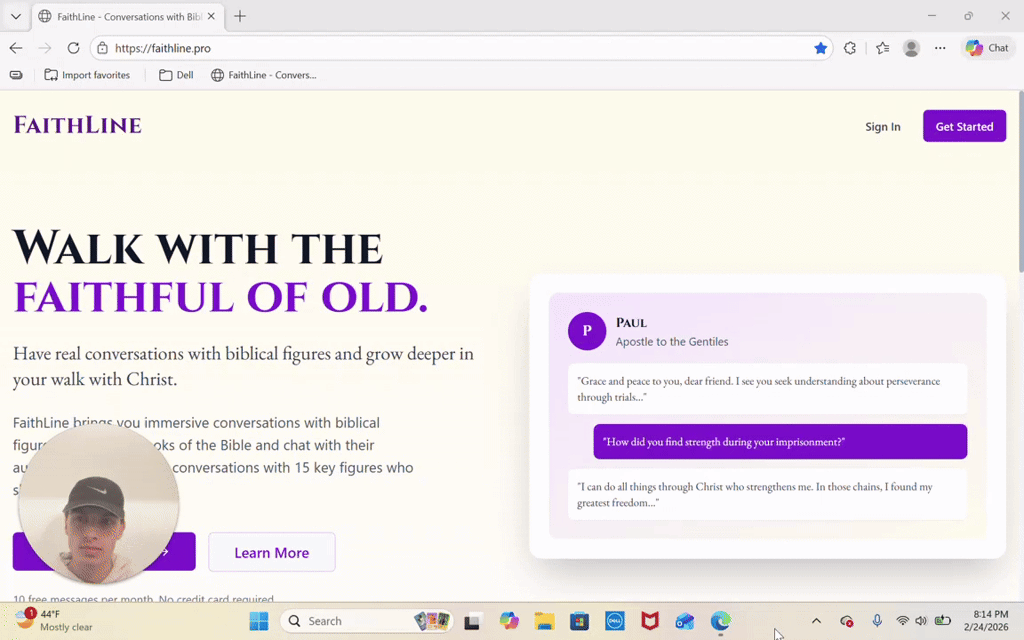Launch Copilot from the taskbar
1024x640 pixels.
coord(509,621)
